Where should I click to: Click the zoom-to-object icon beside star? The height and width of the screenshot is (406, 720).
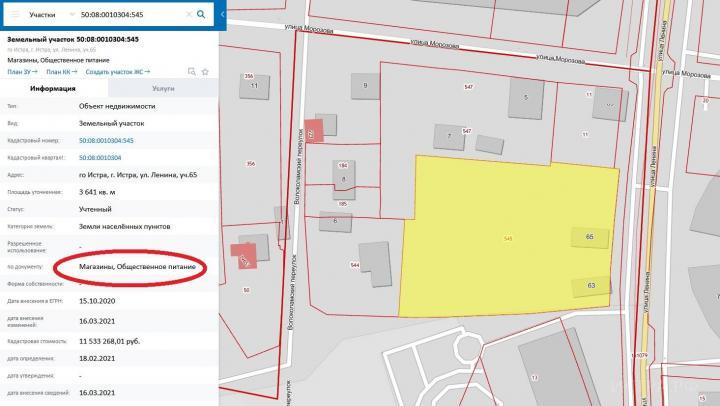[x=191, y=73]
